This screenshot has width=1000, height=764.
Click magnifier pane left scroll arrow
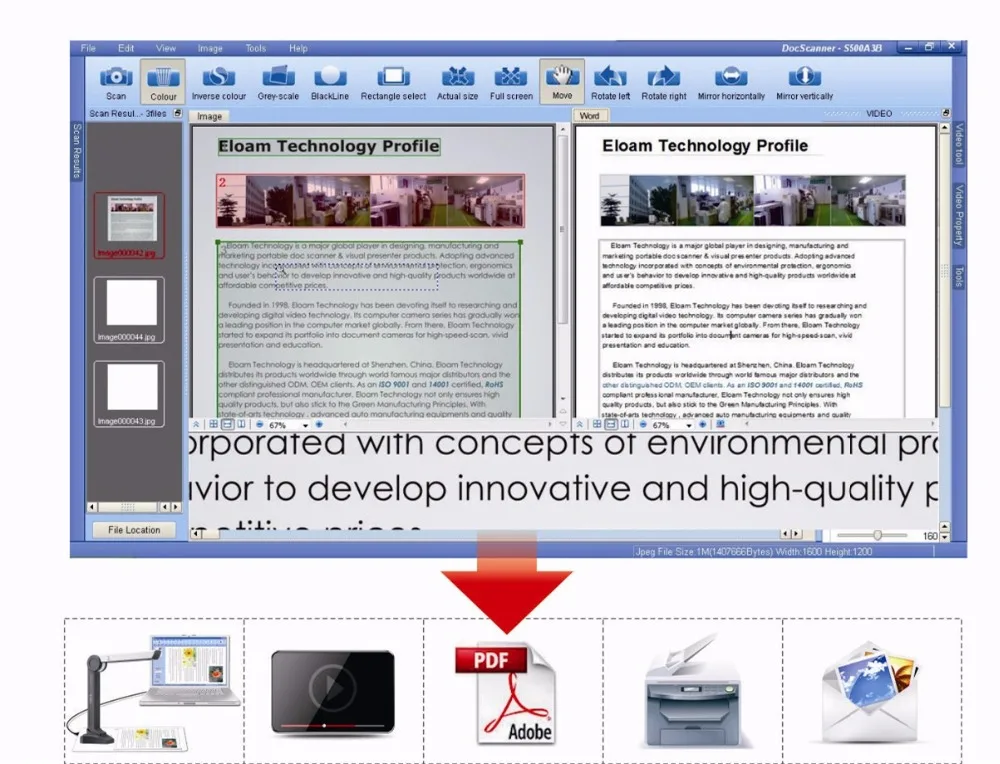click(198, 534)
